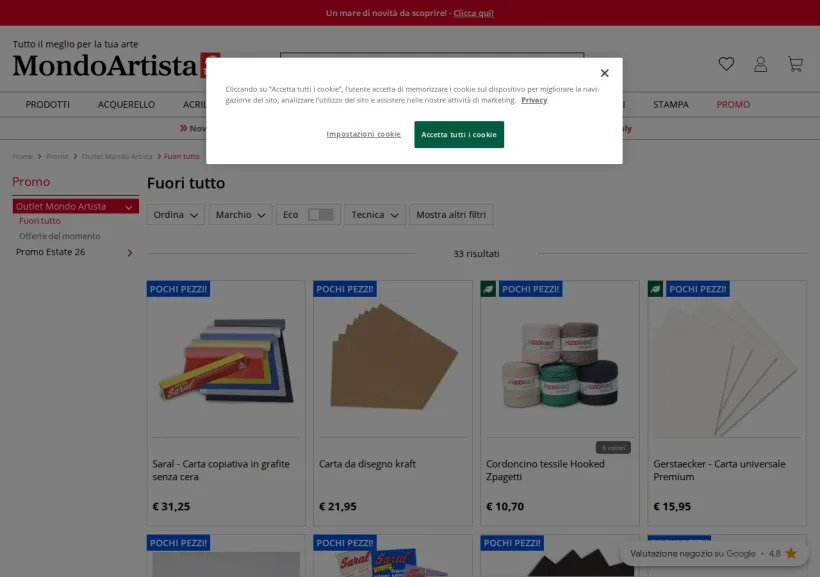Click Carta da disegno kraft title

pyautogui.click(x=367, y=463)
